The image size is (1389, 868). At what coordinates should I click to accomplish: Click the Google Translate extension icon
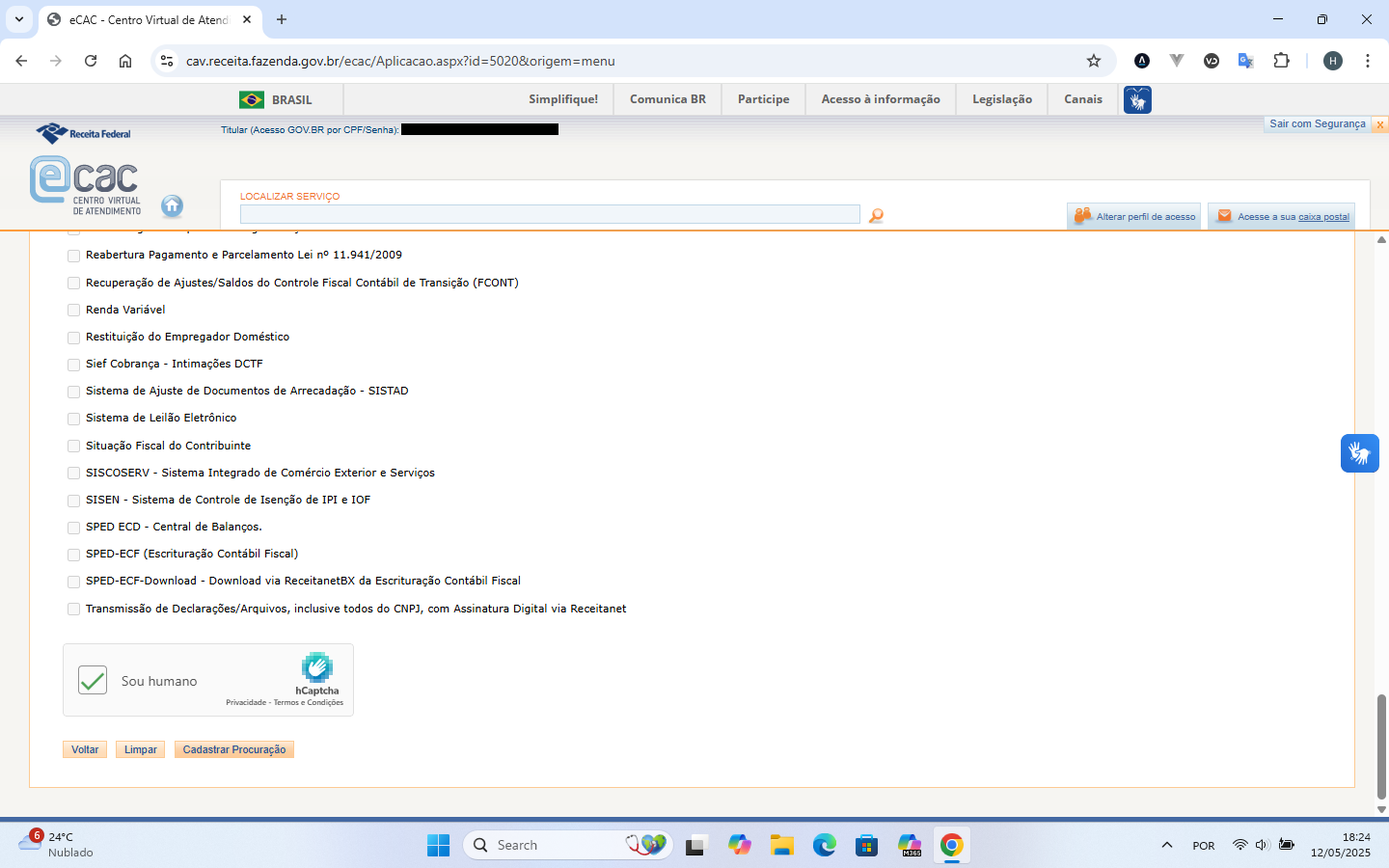click(x=1245, y=61)
